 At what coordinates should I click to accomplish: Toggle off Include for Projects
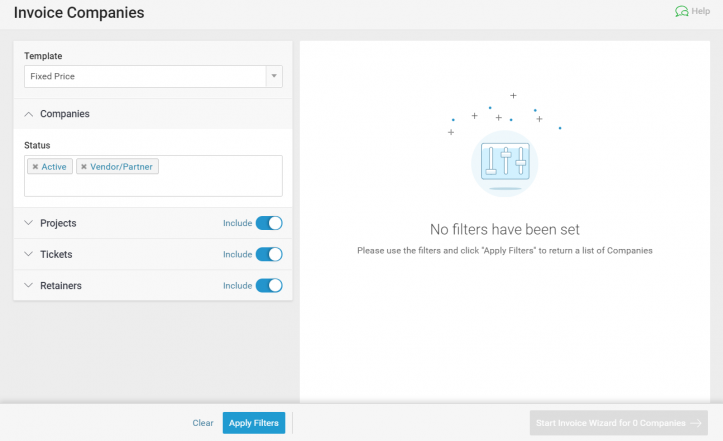tap(269, 223)
